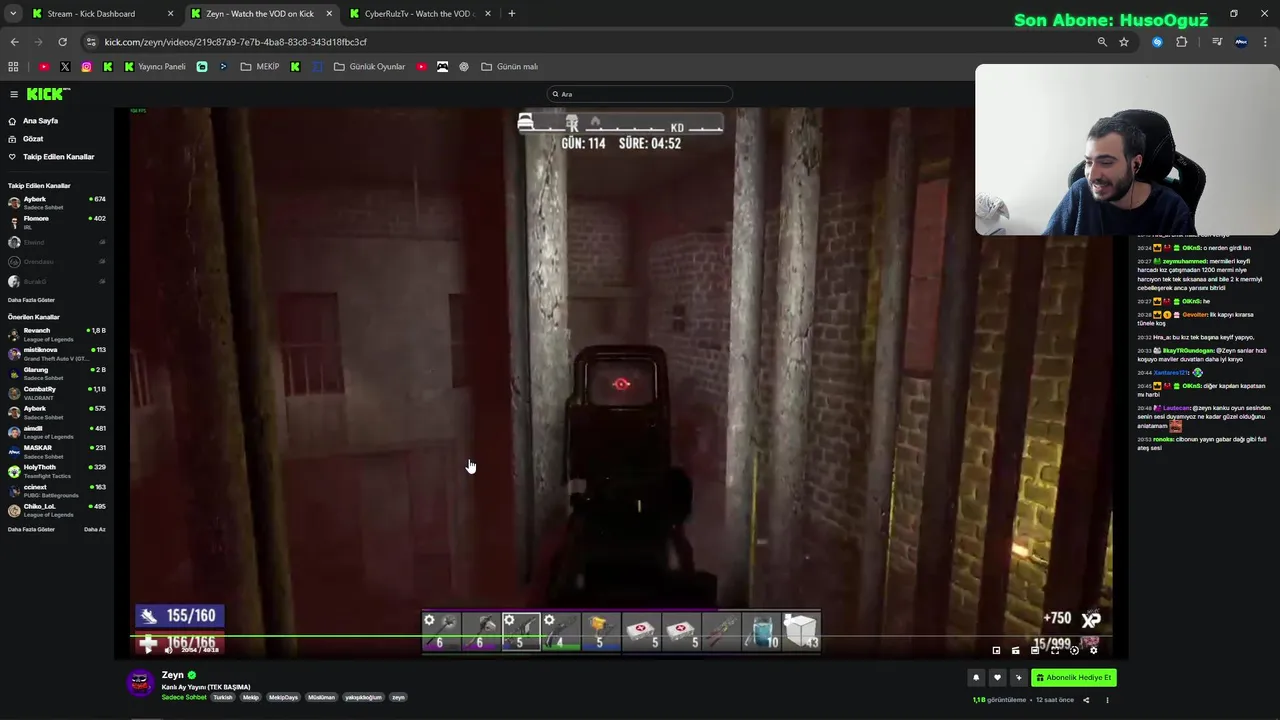Open the Zeyn channel name link

(x=173, y=675)
